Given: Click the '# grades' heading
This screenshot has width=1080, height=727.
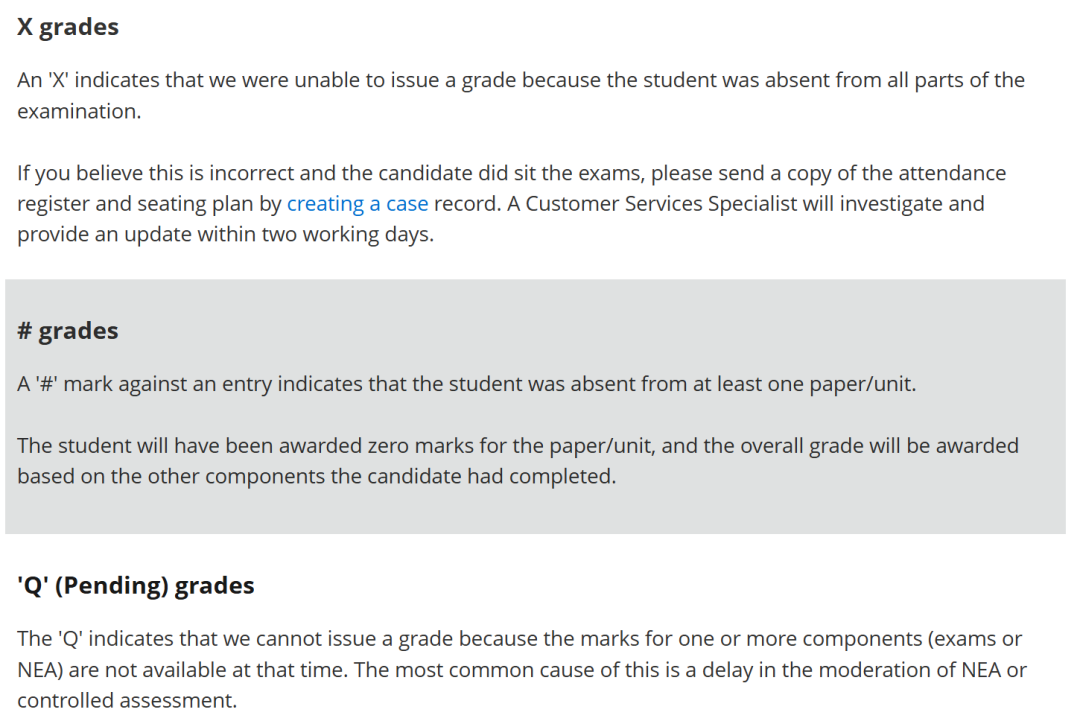Looking at the screenshot, I should pos(68,331).
